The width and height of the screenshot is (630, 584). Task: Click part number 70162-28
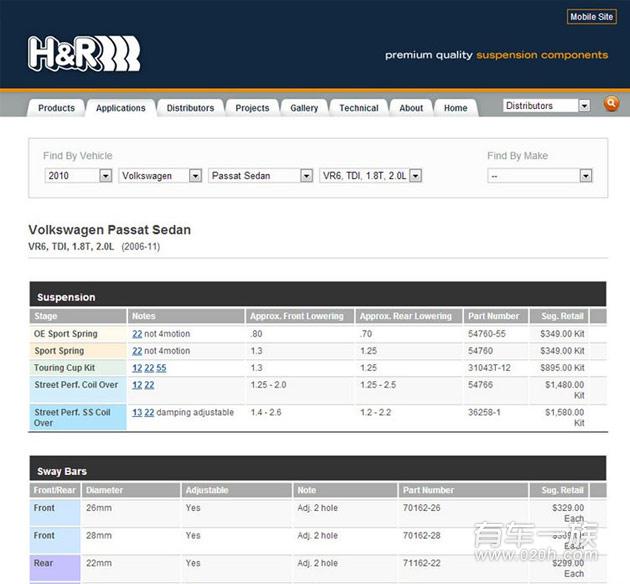[421, 535]
